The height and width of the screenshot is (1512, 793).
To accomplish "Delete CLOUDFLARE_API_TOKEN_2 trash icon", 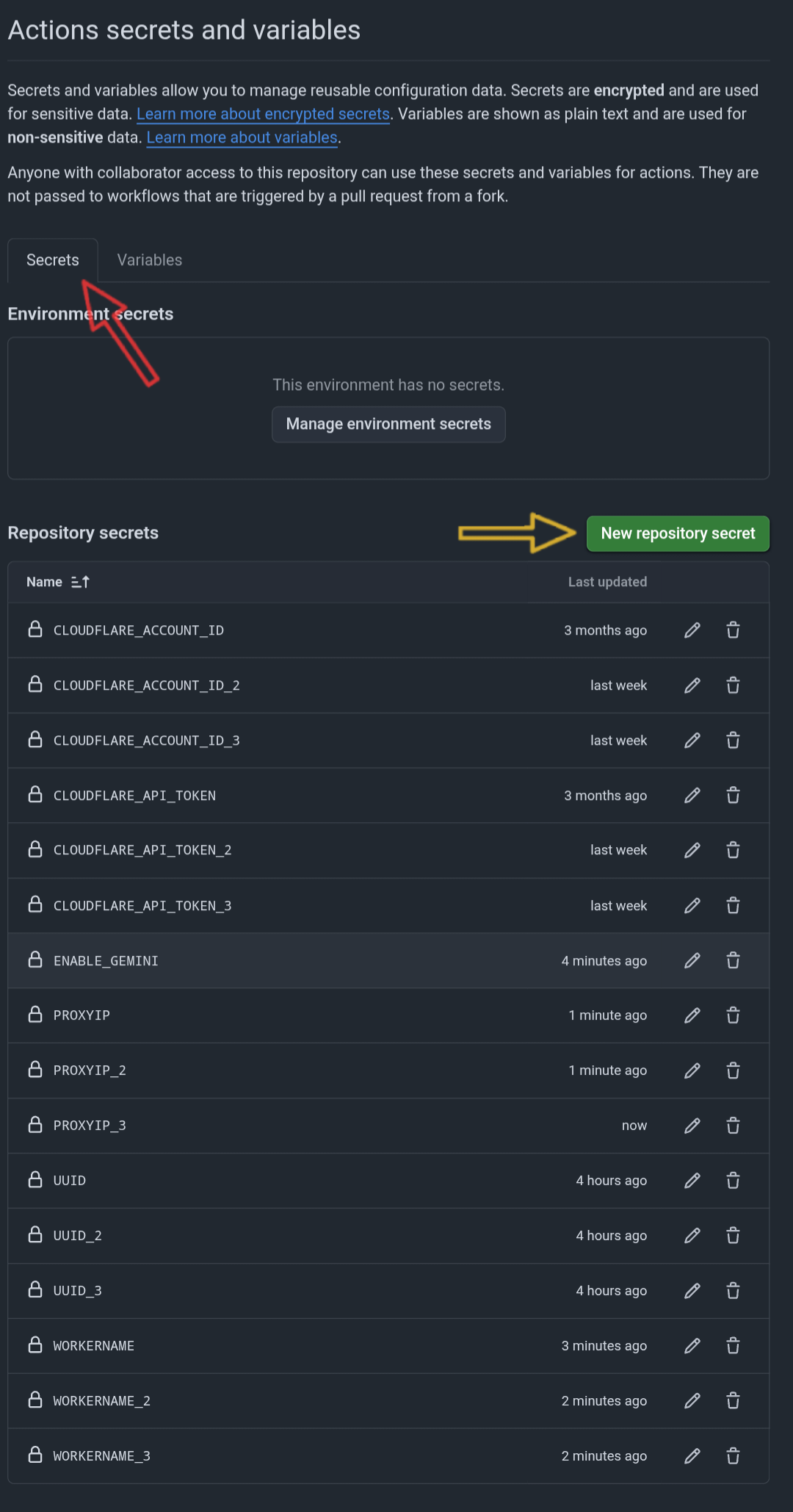I will click(x=733, y=850).
